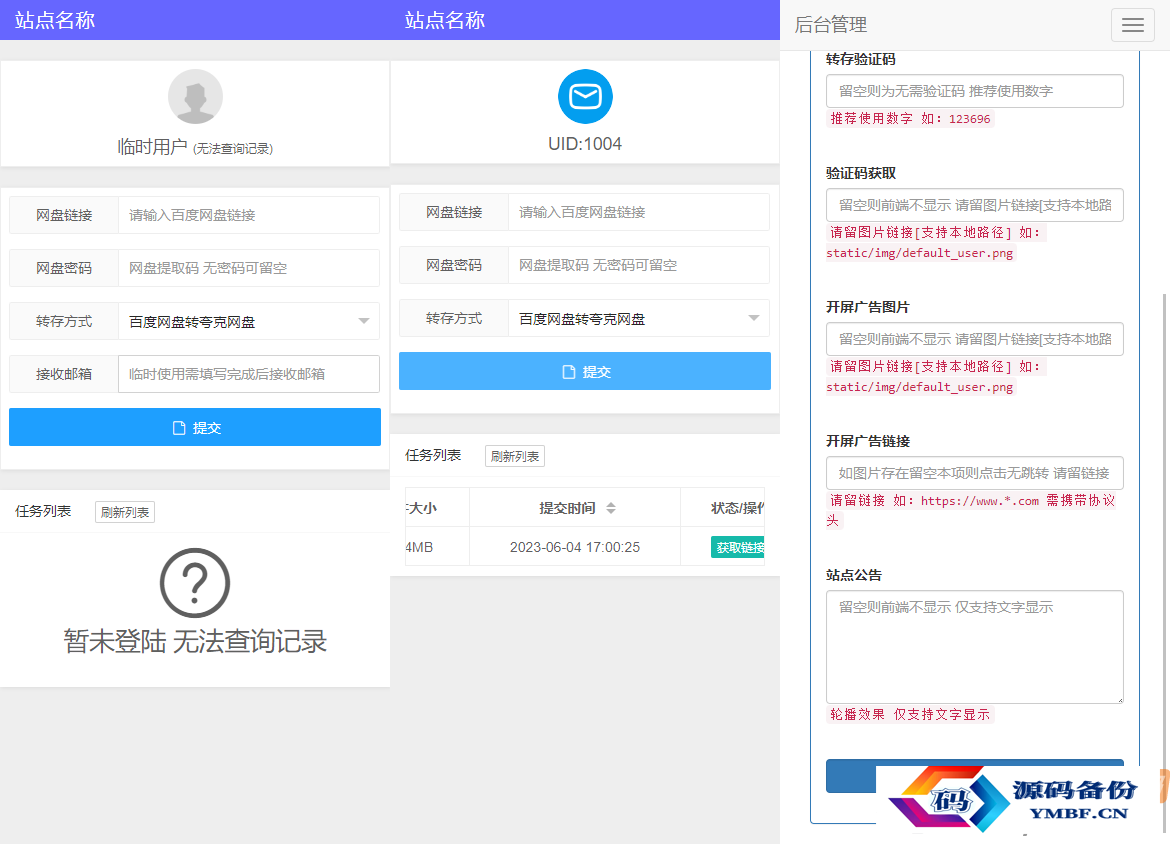This screenshot has height=844, width=1170.
Task: Click the 4MB size cell
Action: coord(437,547)
